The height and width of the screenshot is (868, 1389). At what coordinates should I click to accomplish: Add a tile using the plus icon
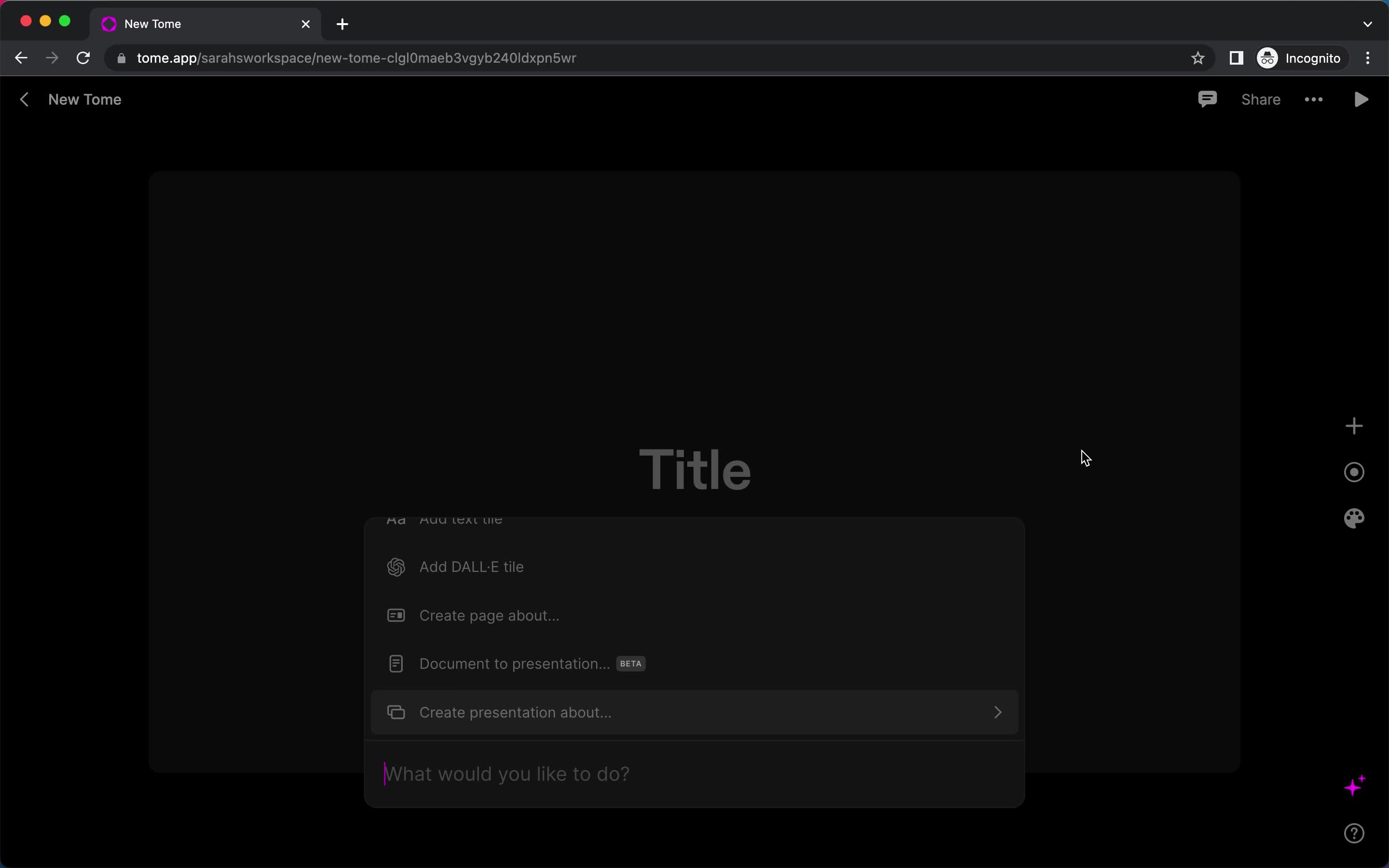pos(1354,426)
